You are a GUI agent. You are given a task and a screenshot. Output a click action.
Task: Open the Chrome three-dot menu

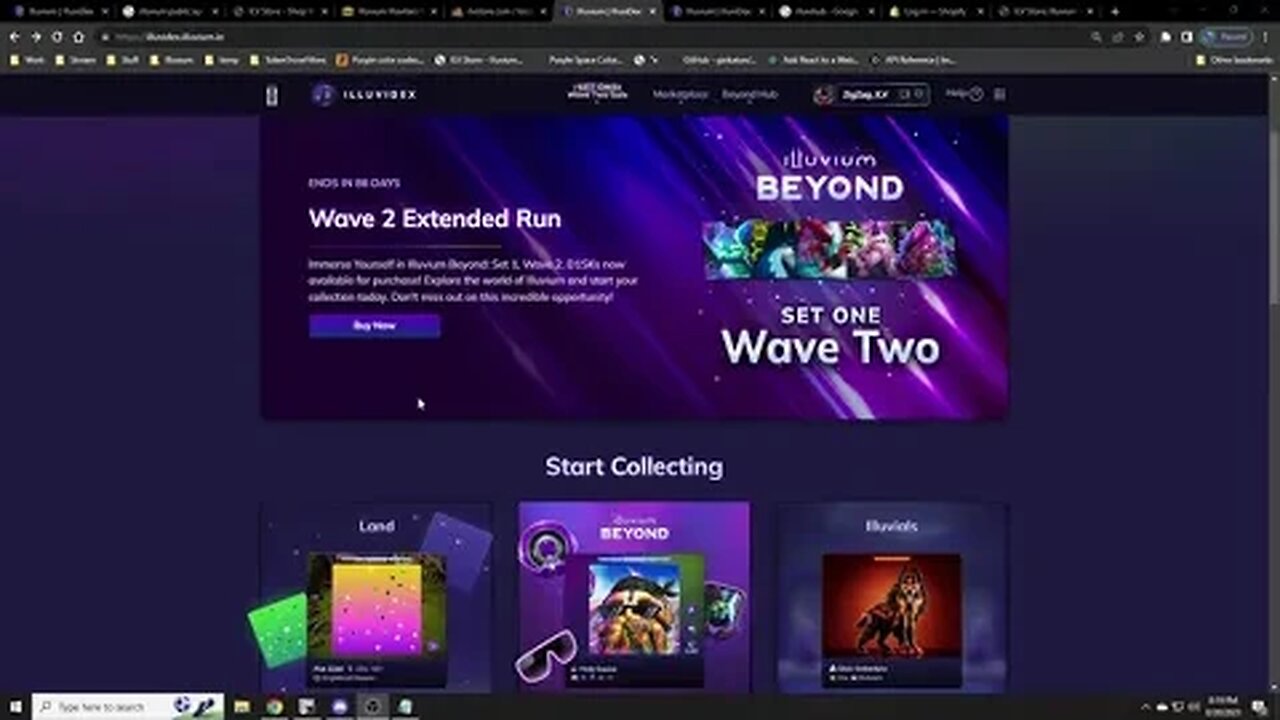pyautogui.click(x=1266, y=37)
